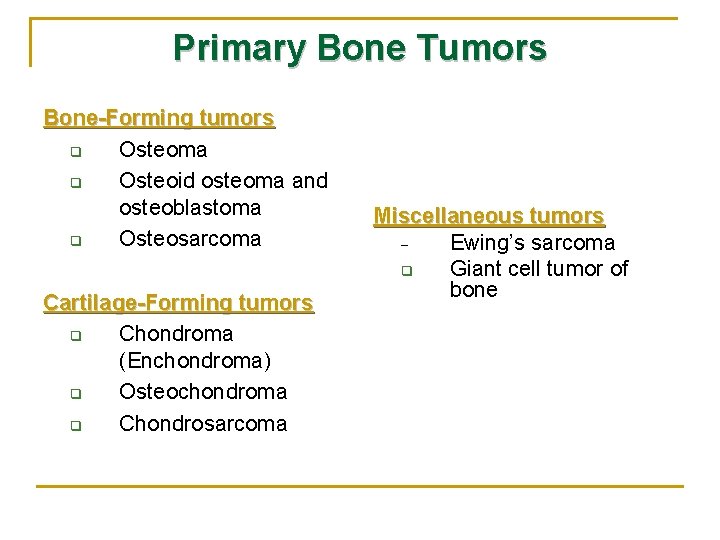Image resolution: width=720 pixels, height=540 pixels.
Task: Click the bullet next to Osteoid osteoma
Action: [x=76, y=183]
